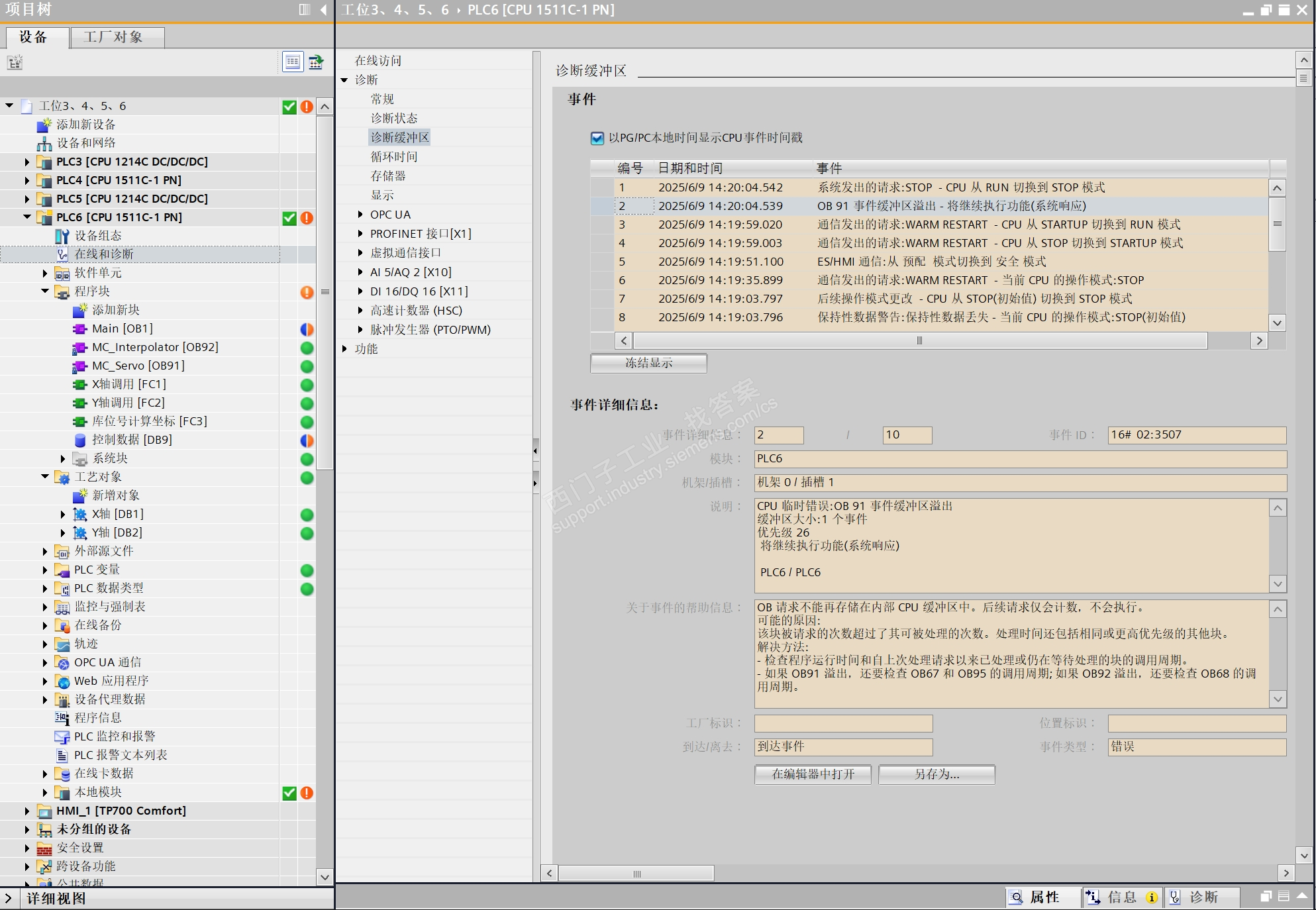Click the 另存为... button

[936, 774]
